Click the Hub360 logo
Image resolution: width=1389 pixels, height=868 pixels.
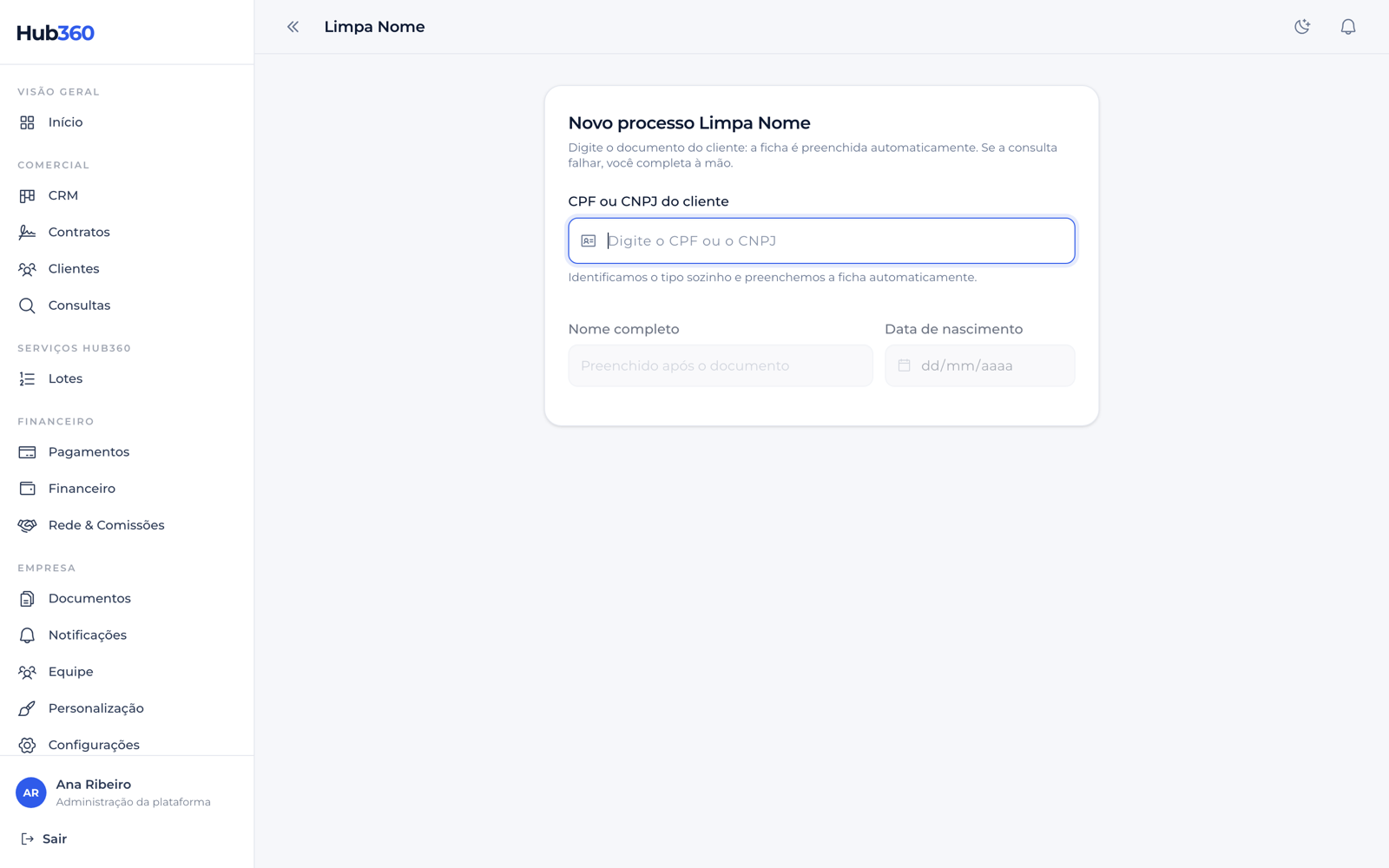56,33
